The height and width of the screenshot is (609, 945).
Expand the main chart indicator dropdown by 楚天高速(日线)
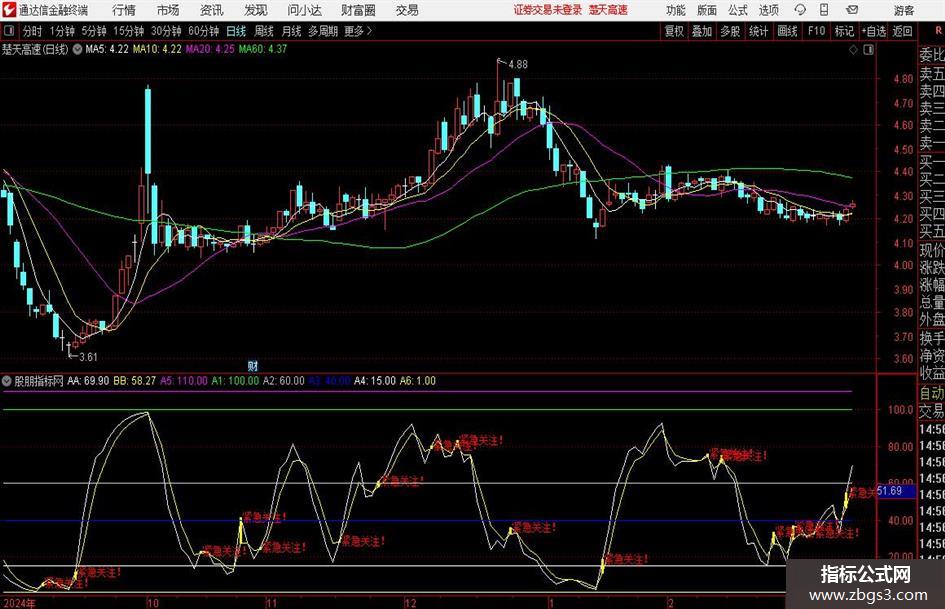click(x=77, y=49)
